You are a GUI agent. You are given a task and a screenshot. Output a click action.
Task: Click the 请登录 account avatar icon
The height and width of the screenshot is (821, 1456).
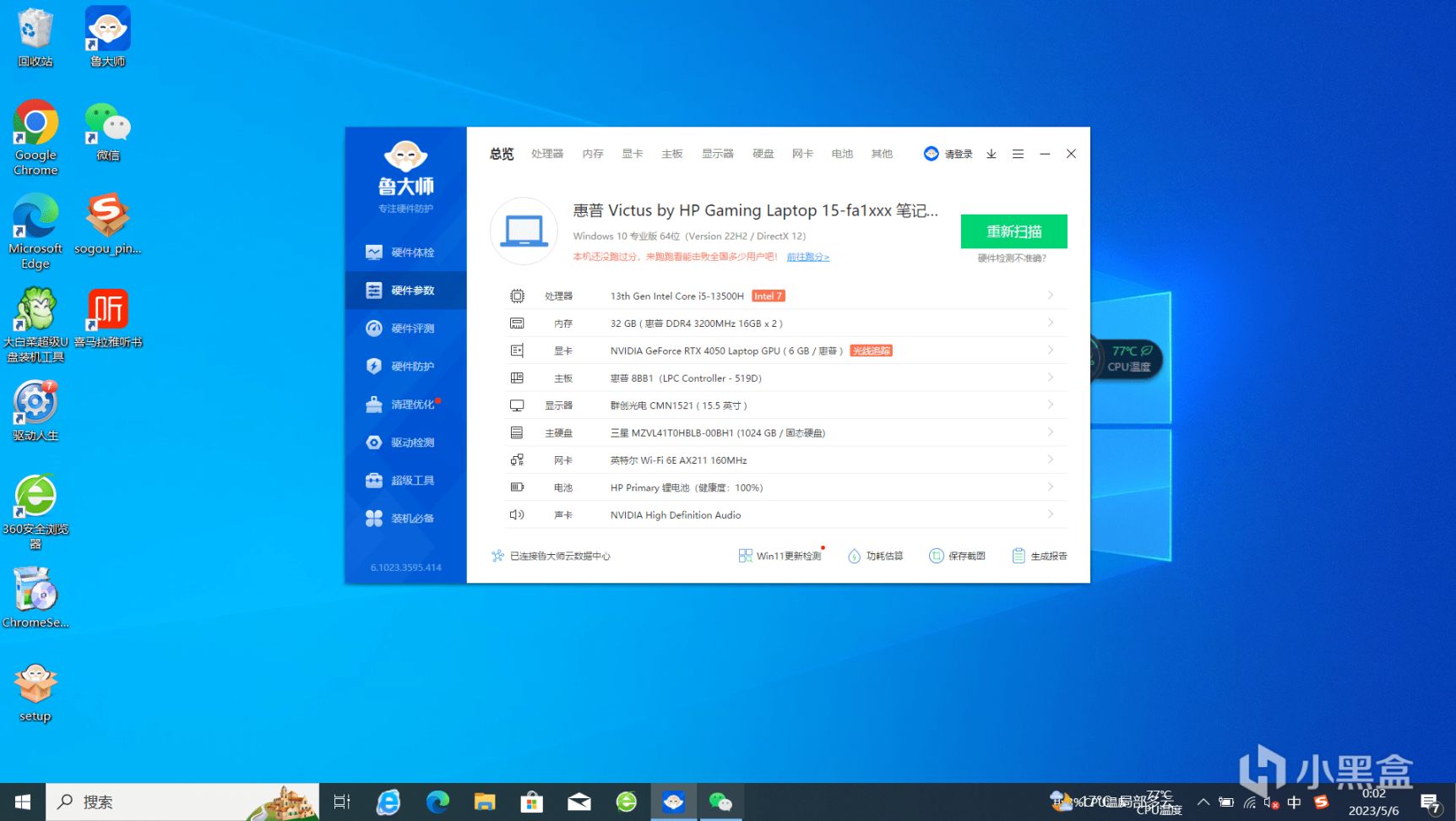coord(932,154)
